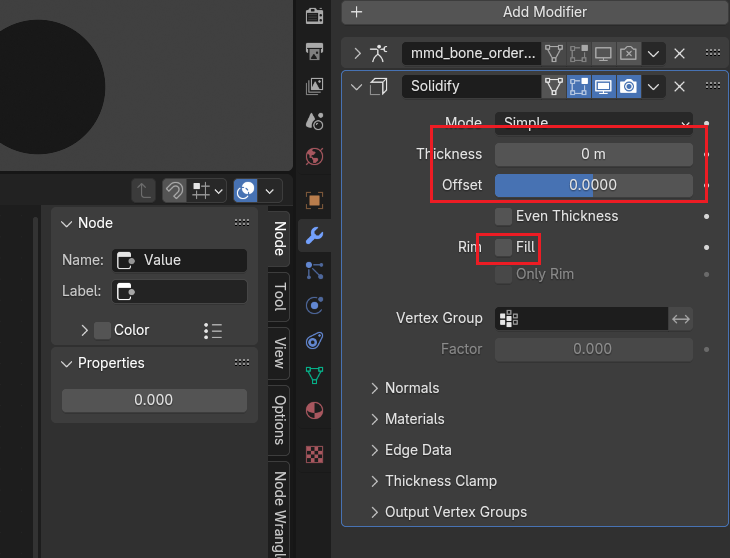Click the Add Modifier button
The height and width of the screenshot is (558, 730).
point(534,12)
